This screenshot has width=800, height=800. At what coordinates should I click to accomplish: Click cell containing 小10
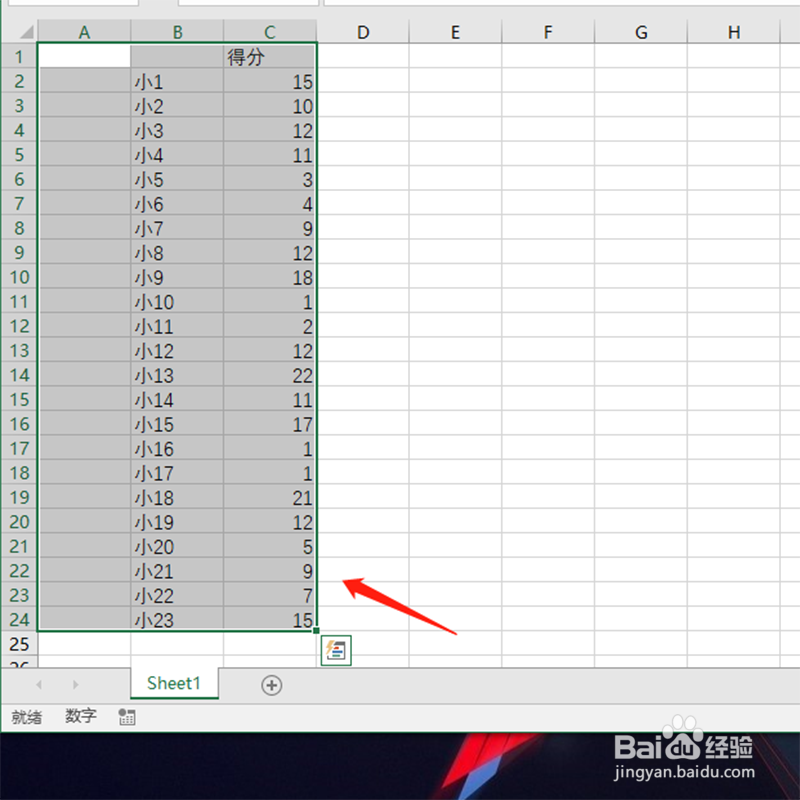(x=177, y=301)
